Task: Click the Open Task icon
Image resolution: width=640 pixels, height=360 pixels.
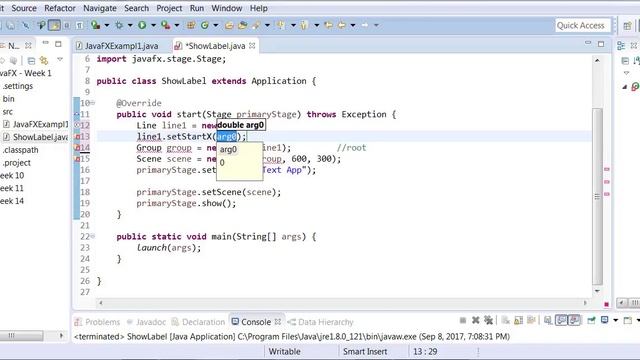Action: tap(243, 25)
